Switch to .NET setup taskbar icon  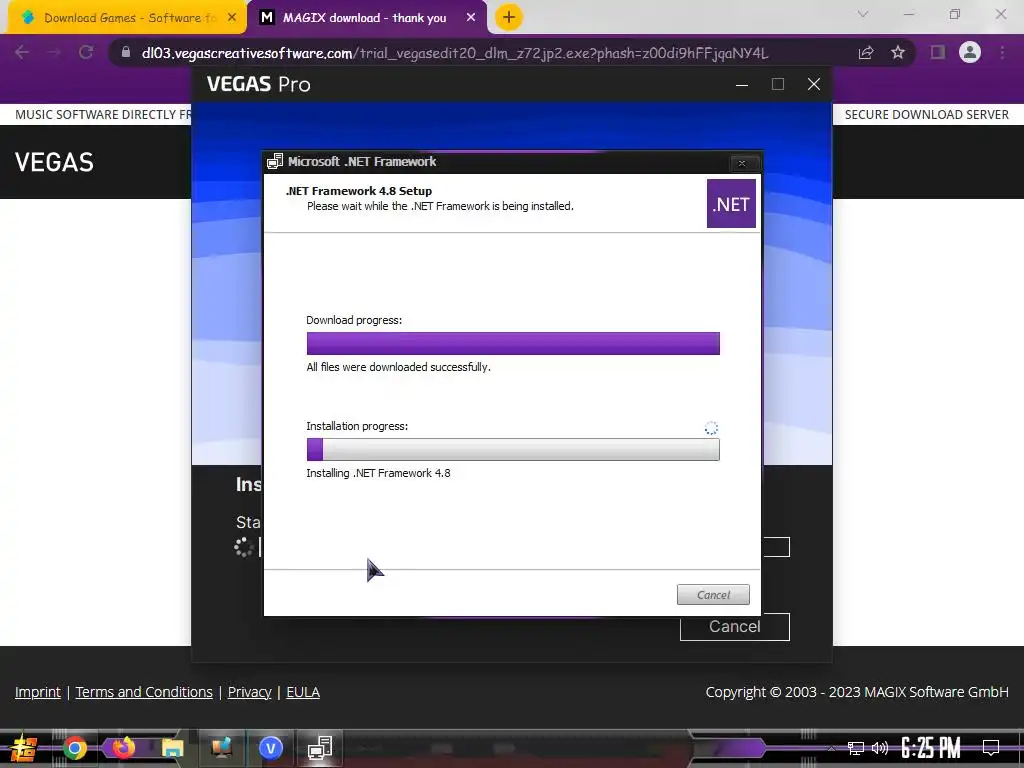(x=320, y=748)
